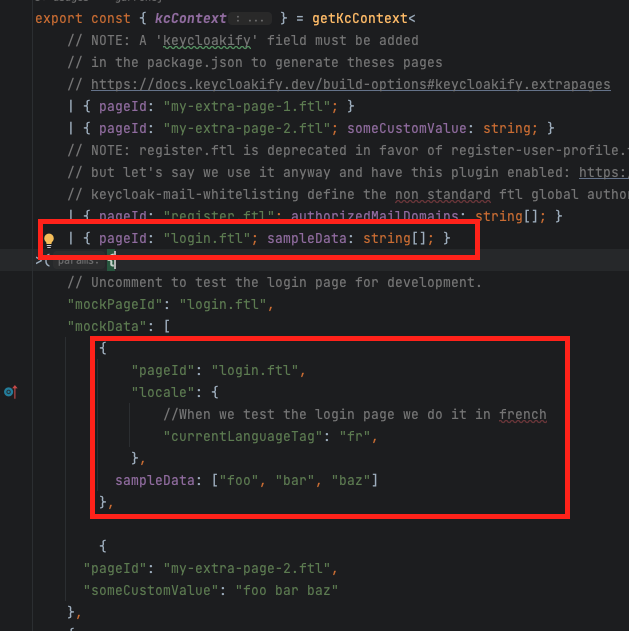Click "baz" in the sampleData array
629x631 pixels.
click(351, 480)
